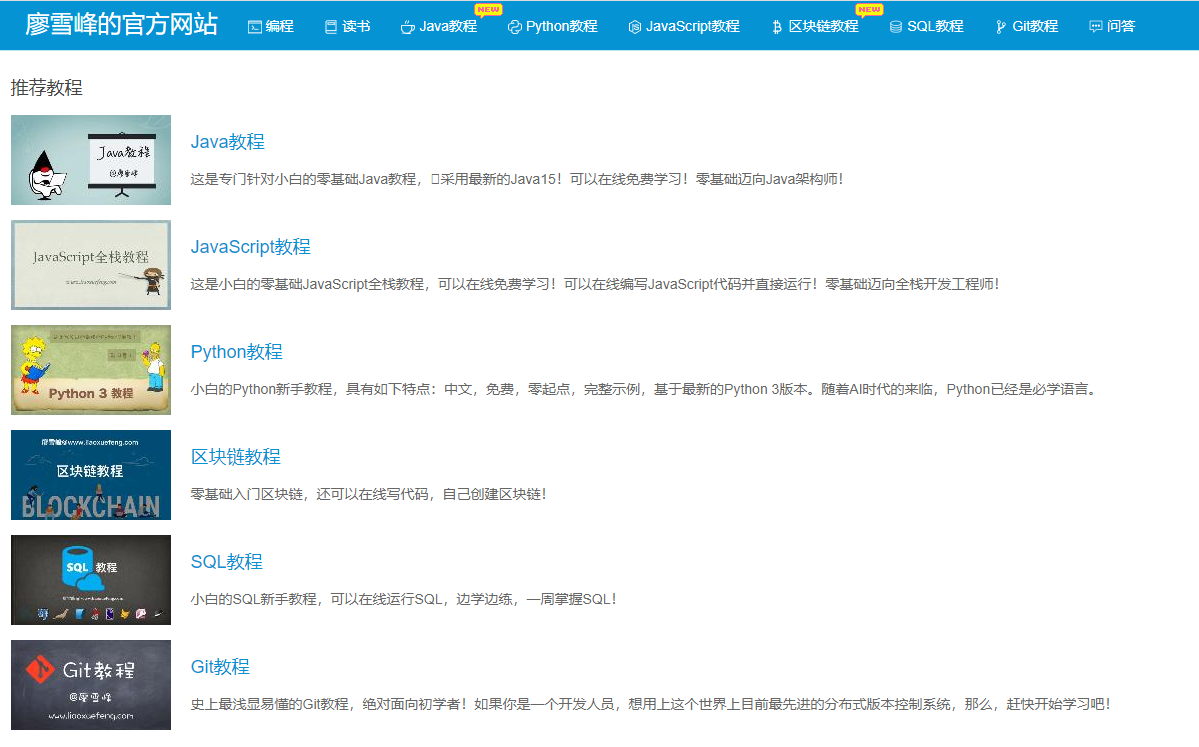Click the gear icon next to JavaScript教程 nav item
The image size is (1199, 747).
pos(634,26)
